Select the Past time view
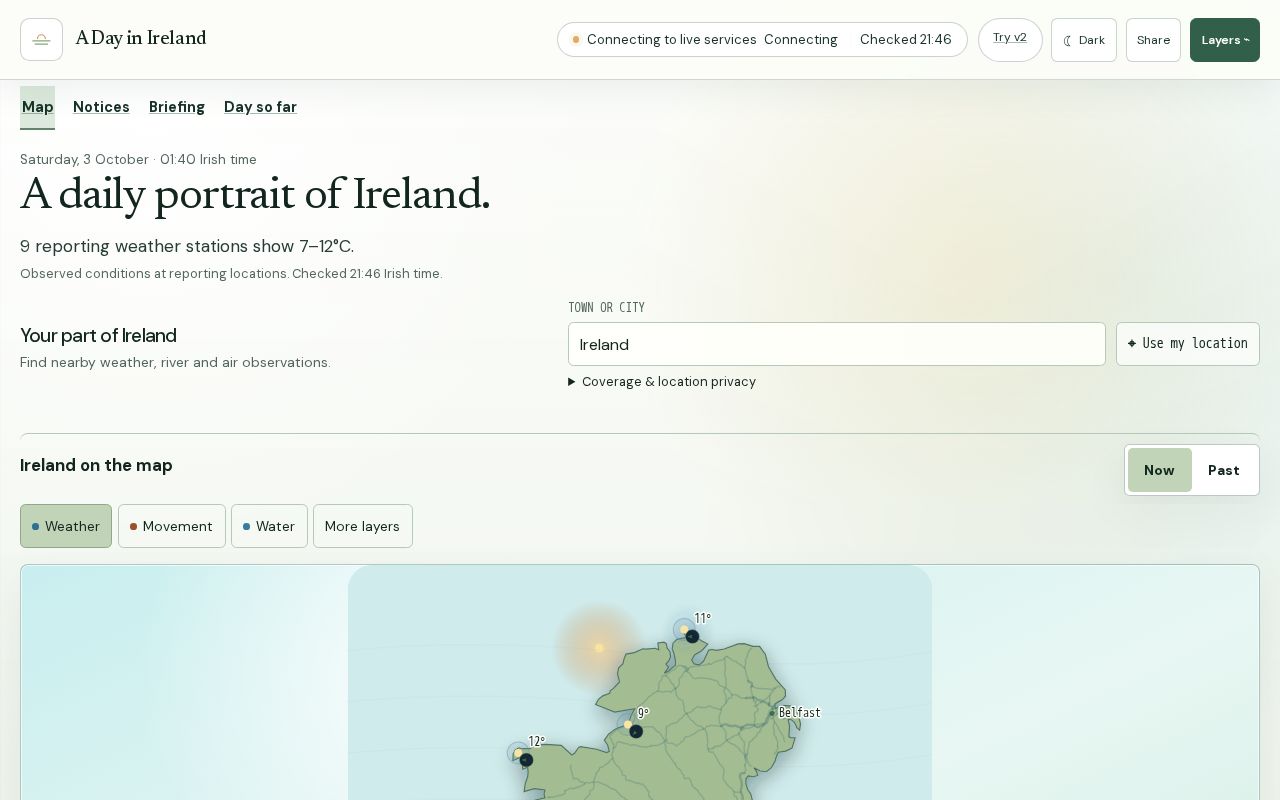The height and width of the screenshot is (800, 1280). pyautogui.click(x=1224, y=470)
